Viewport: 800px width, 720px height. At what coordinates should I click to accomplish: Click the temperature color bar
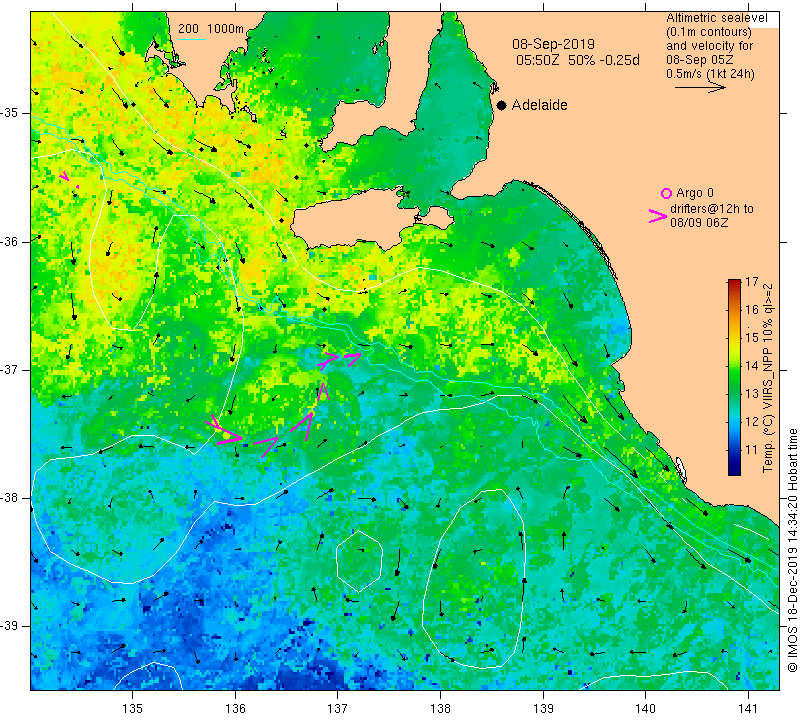pyautogui.click(x=734, y=378)
